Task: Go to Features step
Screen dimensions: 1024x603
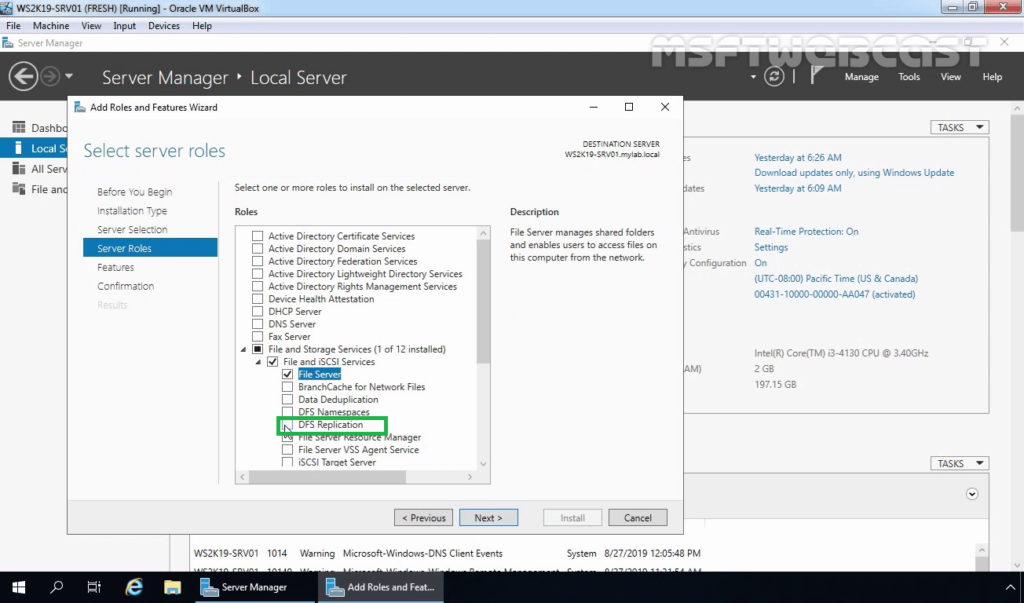Action: coord(116,267)
